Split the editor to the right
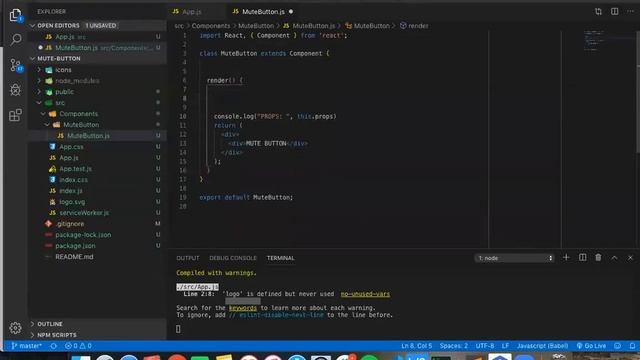This screenshot has width=640, height=360. (614, 11)
